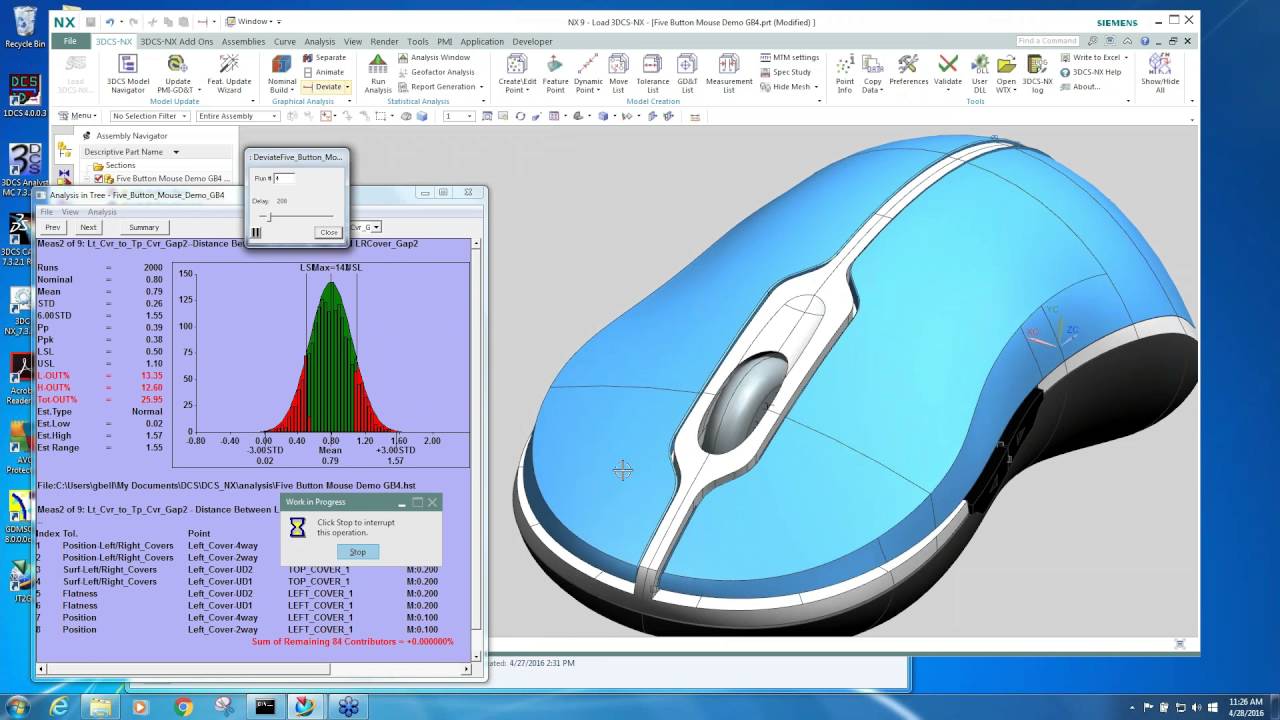Expand the Report Generation dropdown
This screenshot has width=1280, height=720.
point(481,87)
